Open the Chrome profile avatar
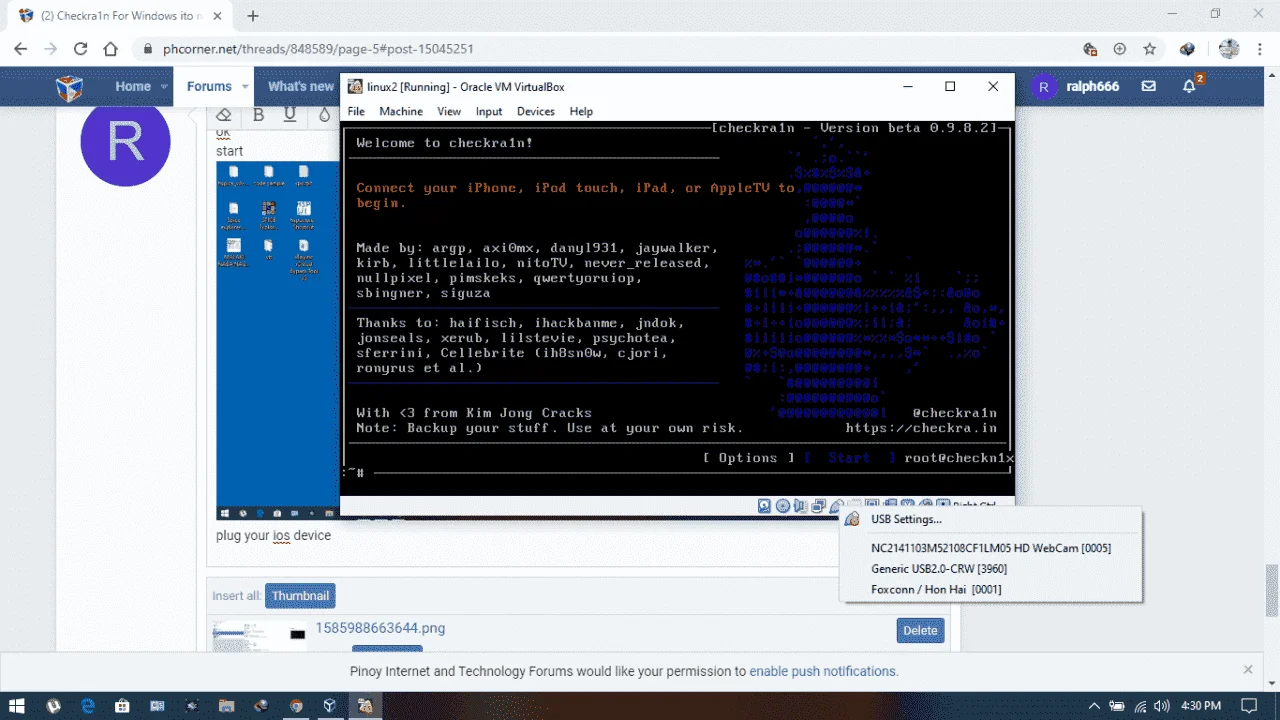 1228,49
